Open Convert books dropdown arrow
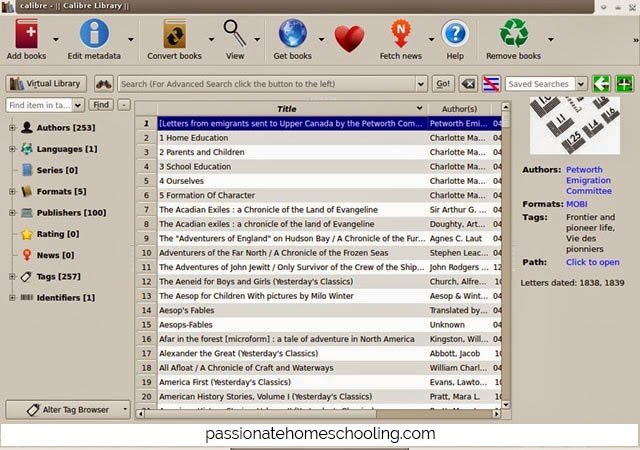This screenshot has width=640, height=450. tap(211, 40)
